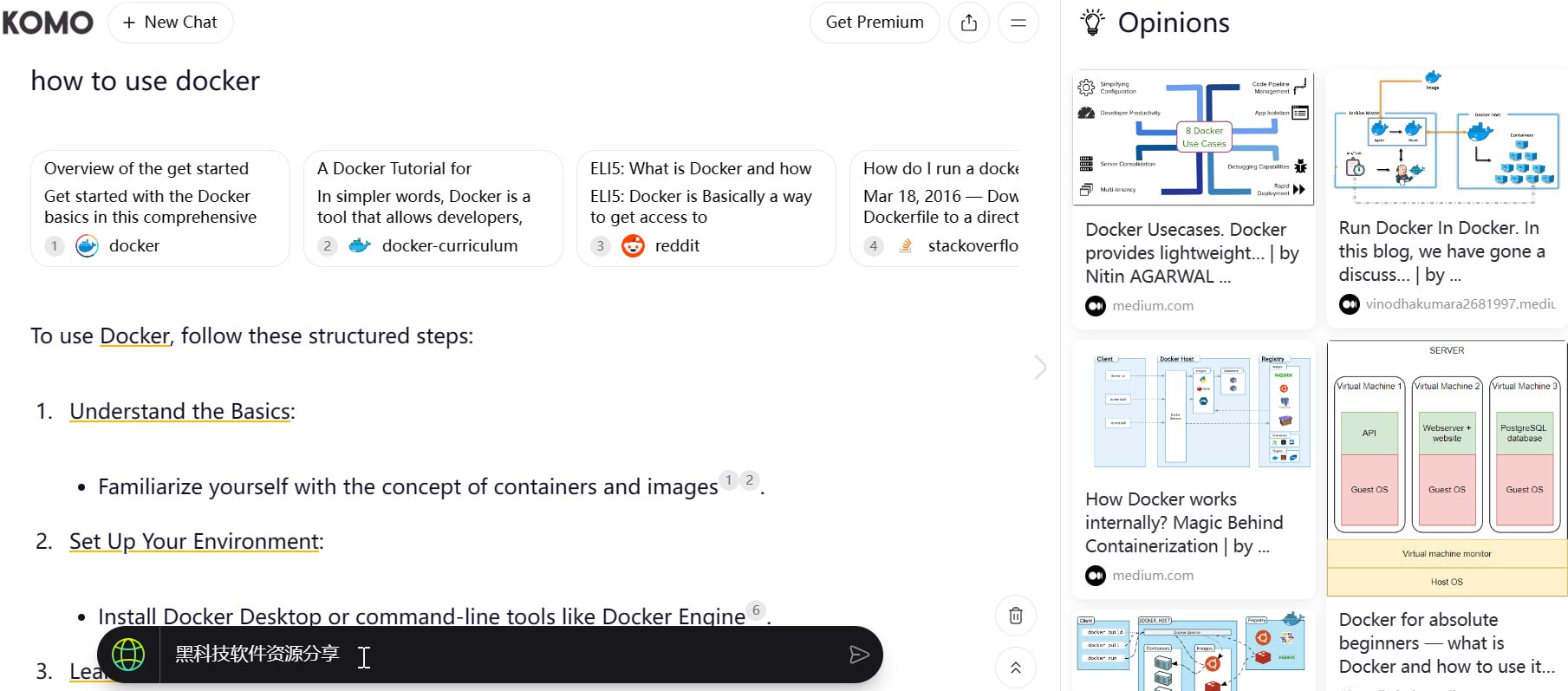Image resolution: width=1568 pixels, height=691 pixels.
Task: Click citation 2 after 'containers and images'
Action: click(750, 480)
